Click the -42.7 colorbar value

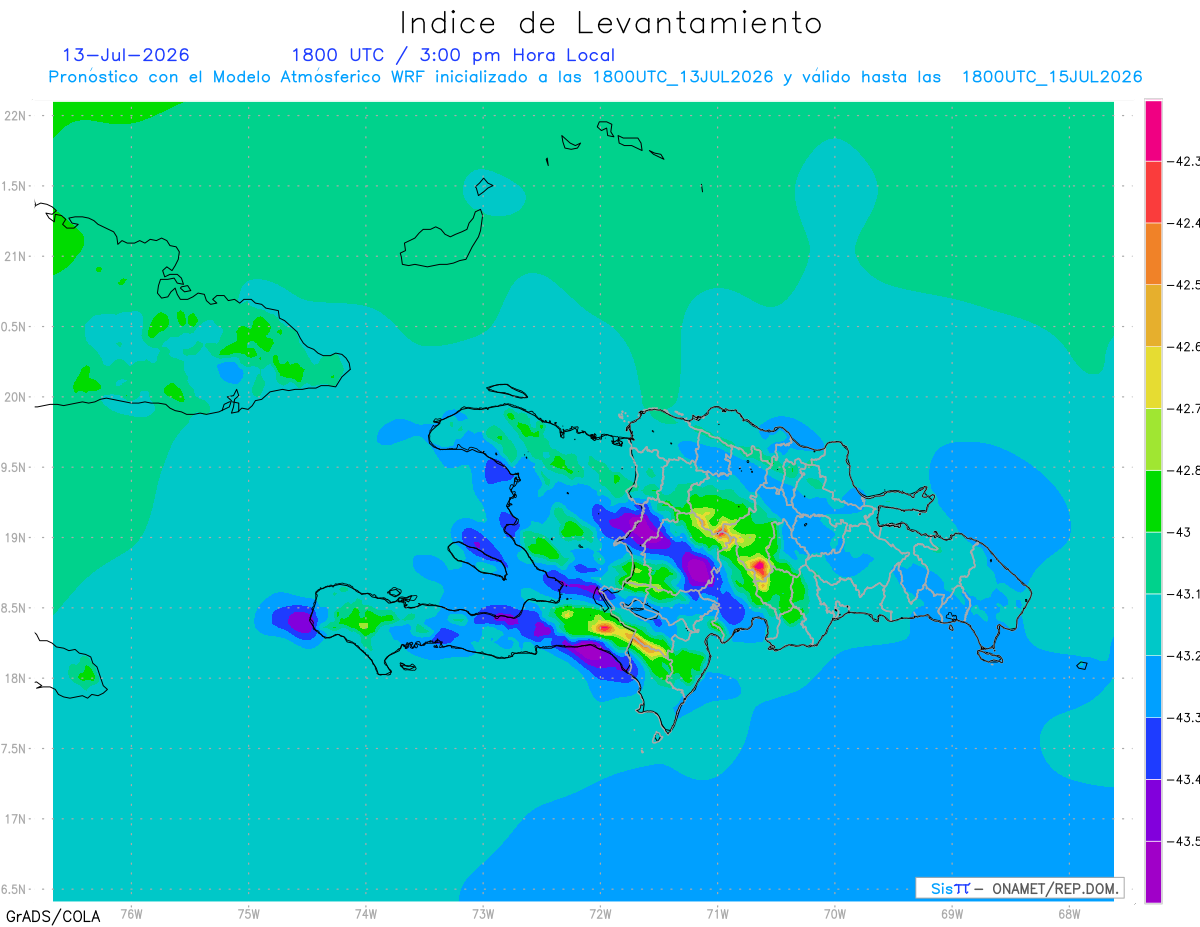click(1184, 408)
